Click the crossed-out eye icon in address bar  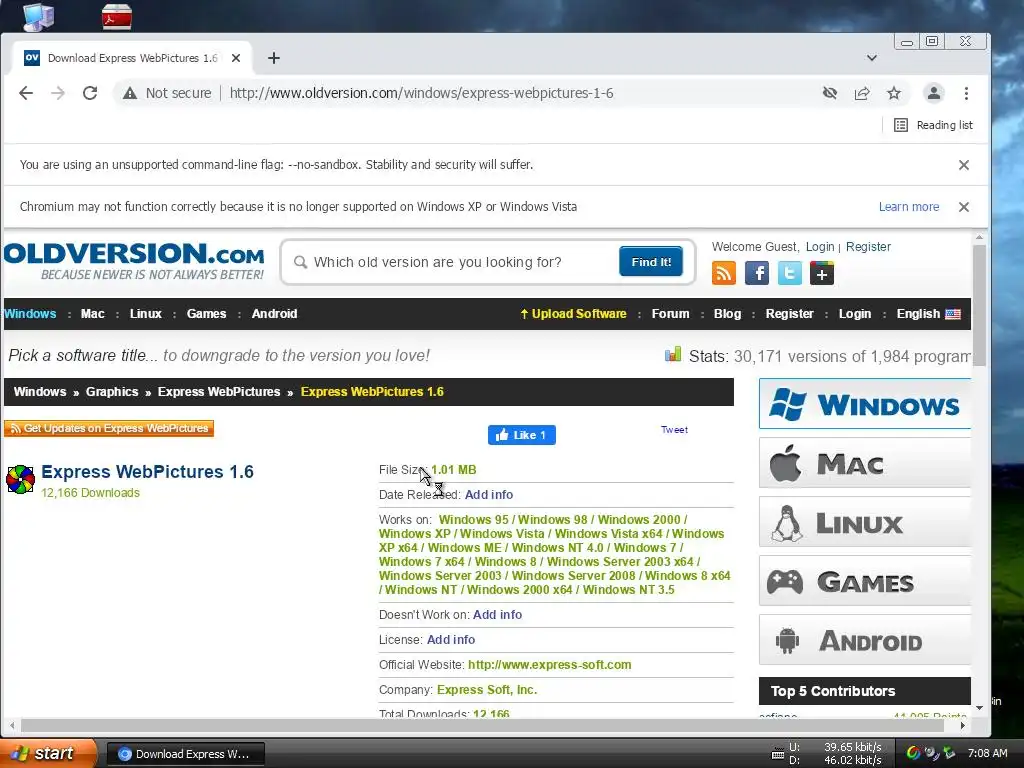[x=829, y=93]
